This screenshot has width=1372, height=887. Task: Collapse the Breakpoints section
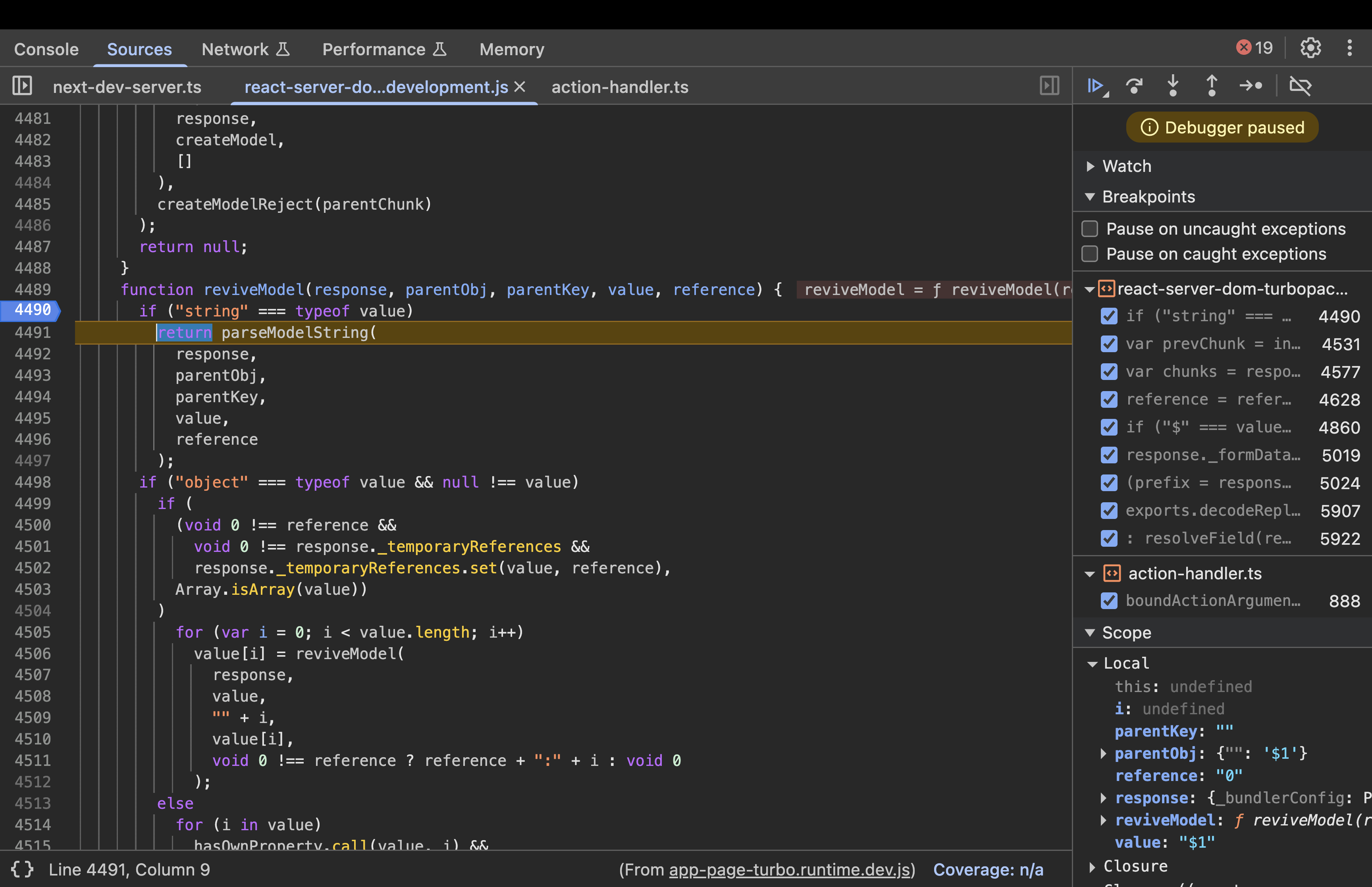pyautogui.click(x=1090, y=197)
